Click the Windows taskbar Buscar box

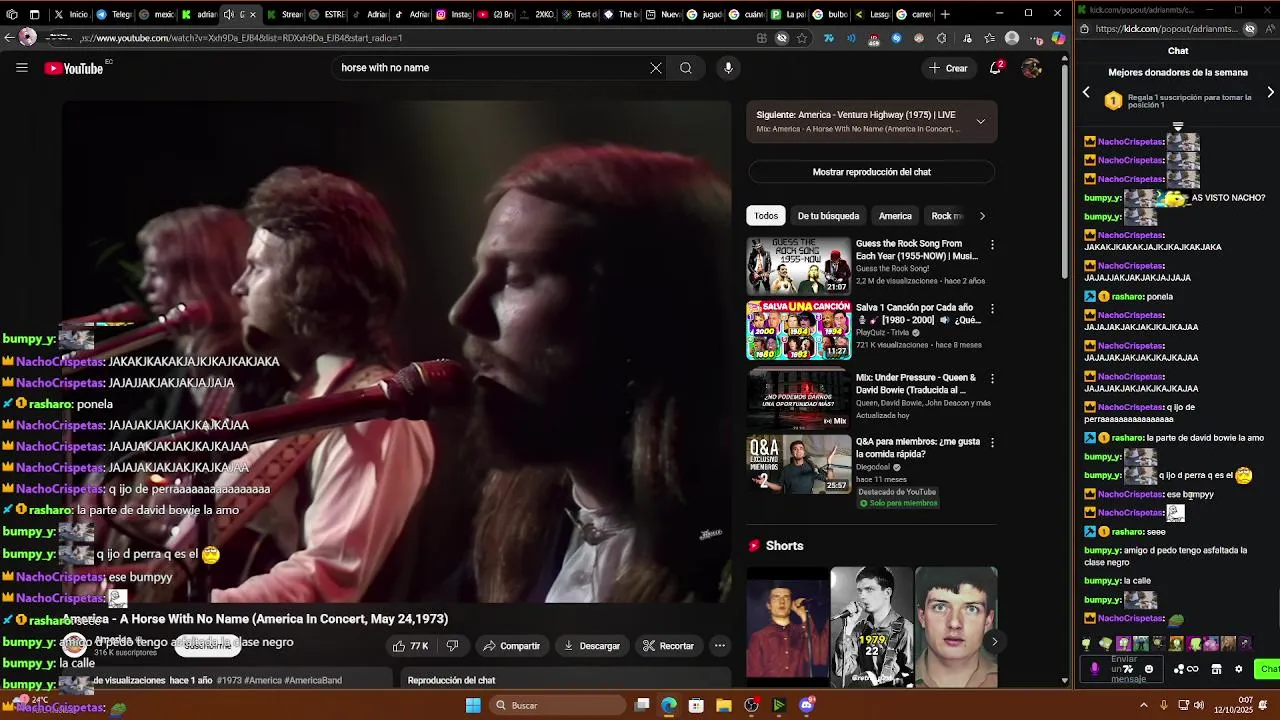pos(558,706)
